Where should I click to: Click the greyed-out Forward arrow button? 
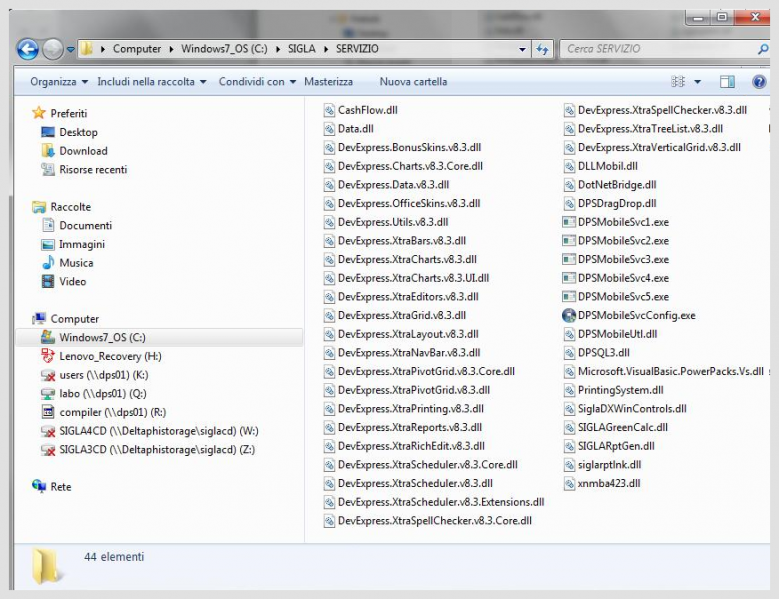pos(53,49)
